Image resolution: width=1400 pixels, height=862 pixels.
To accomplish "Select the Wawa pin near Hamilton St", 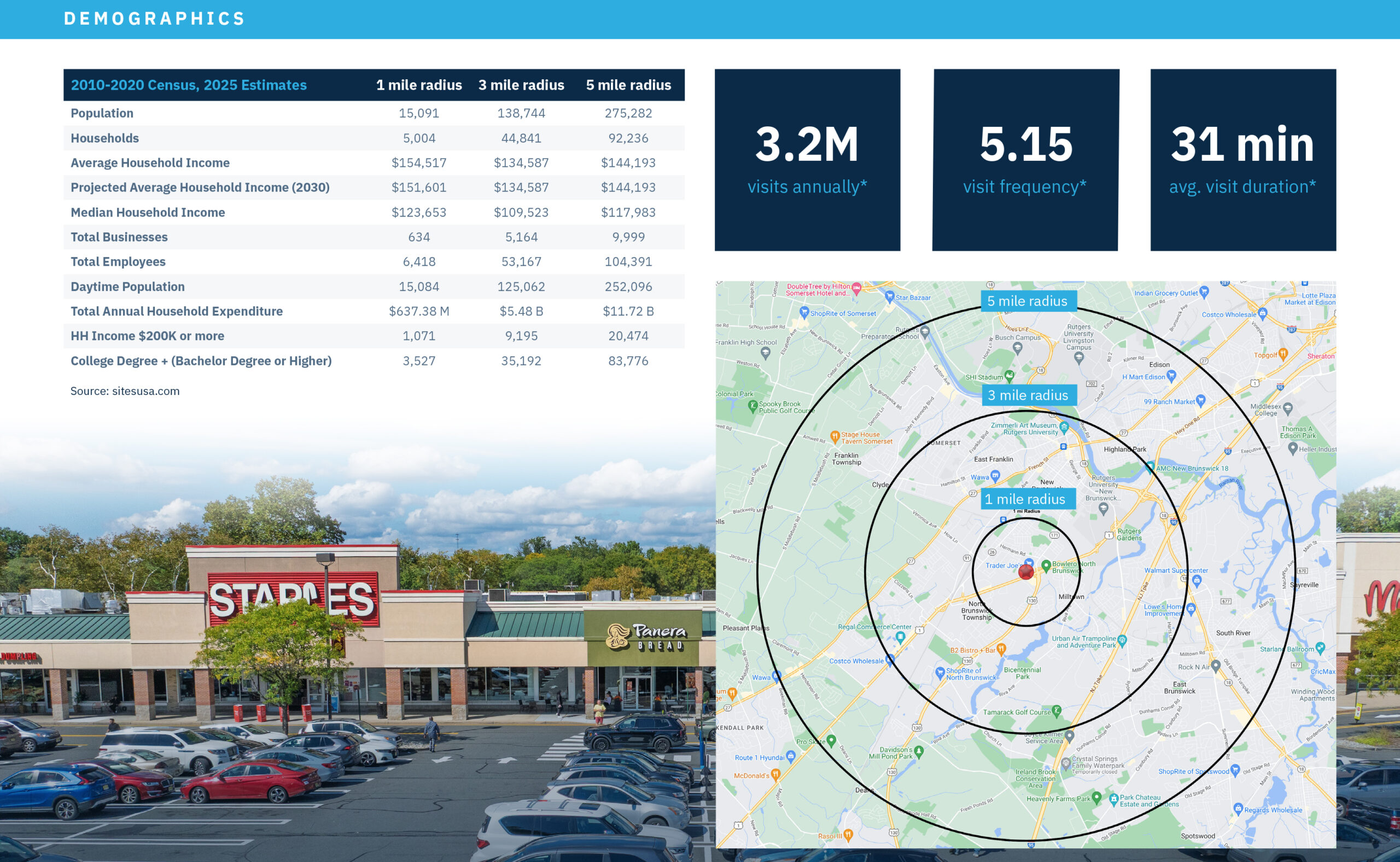I will pyautogui.click(x=995, y=475).
